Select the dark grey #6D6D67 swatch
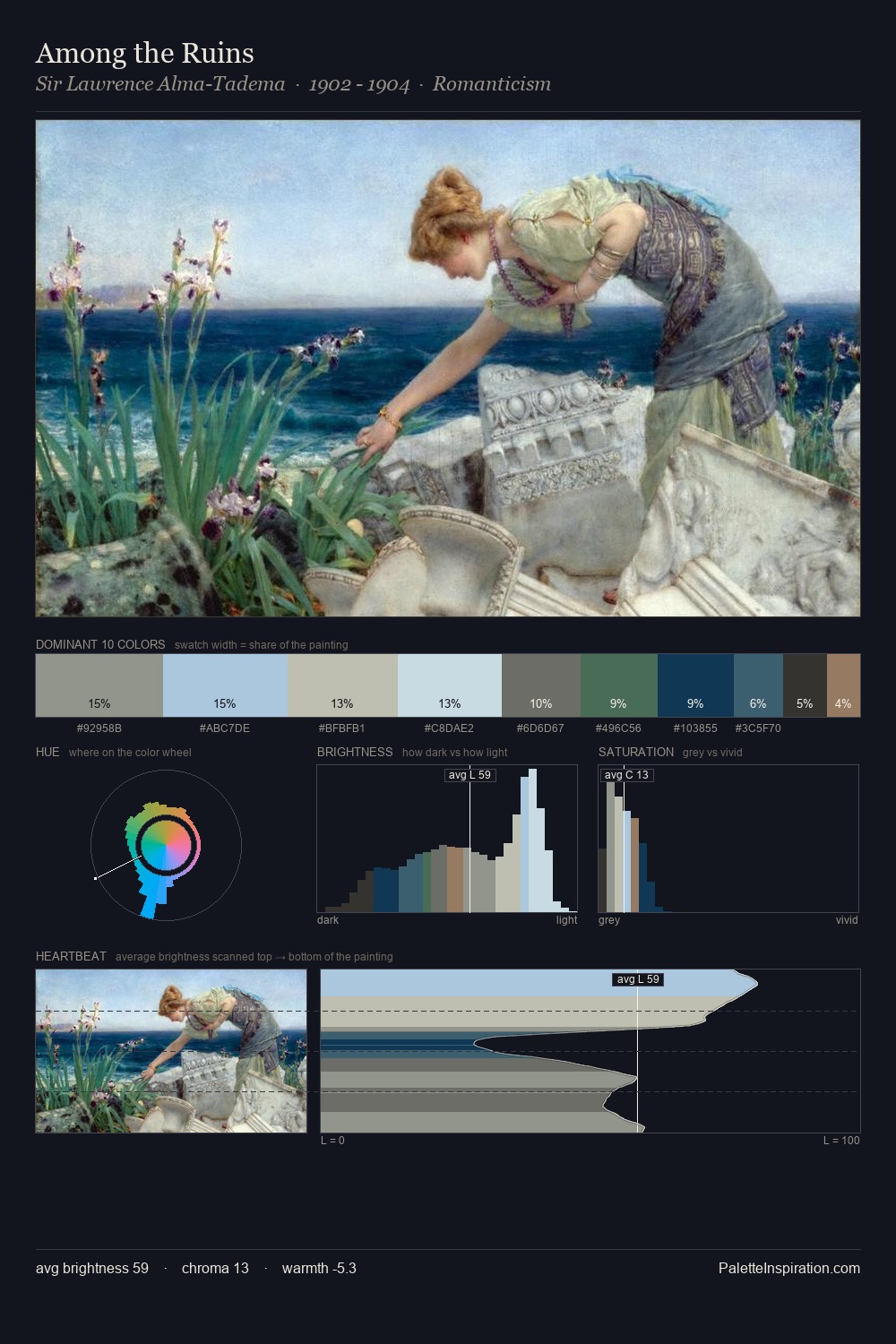This screenshot has width=896, height=1344. [541, 685]
